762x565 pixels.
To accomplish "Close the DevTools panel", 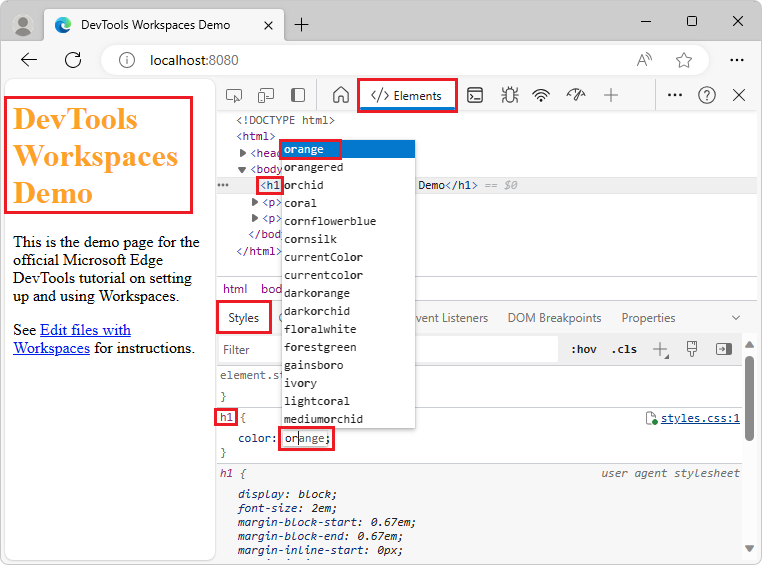I will [739, 95].
